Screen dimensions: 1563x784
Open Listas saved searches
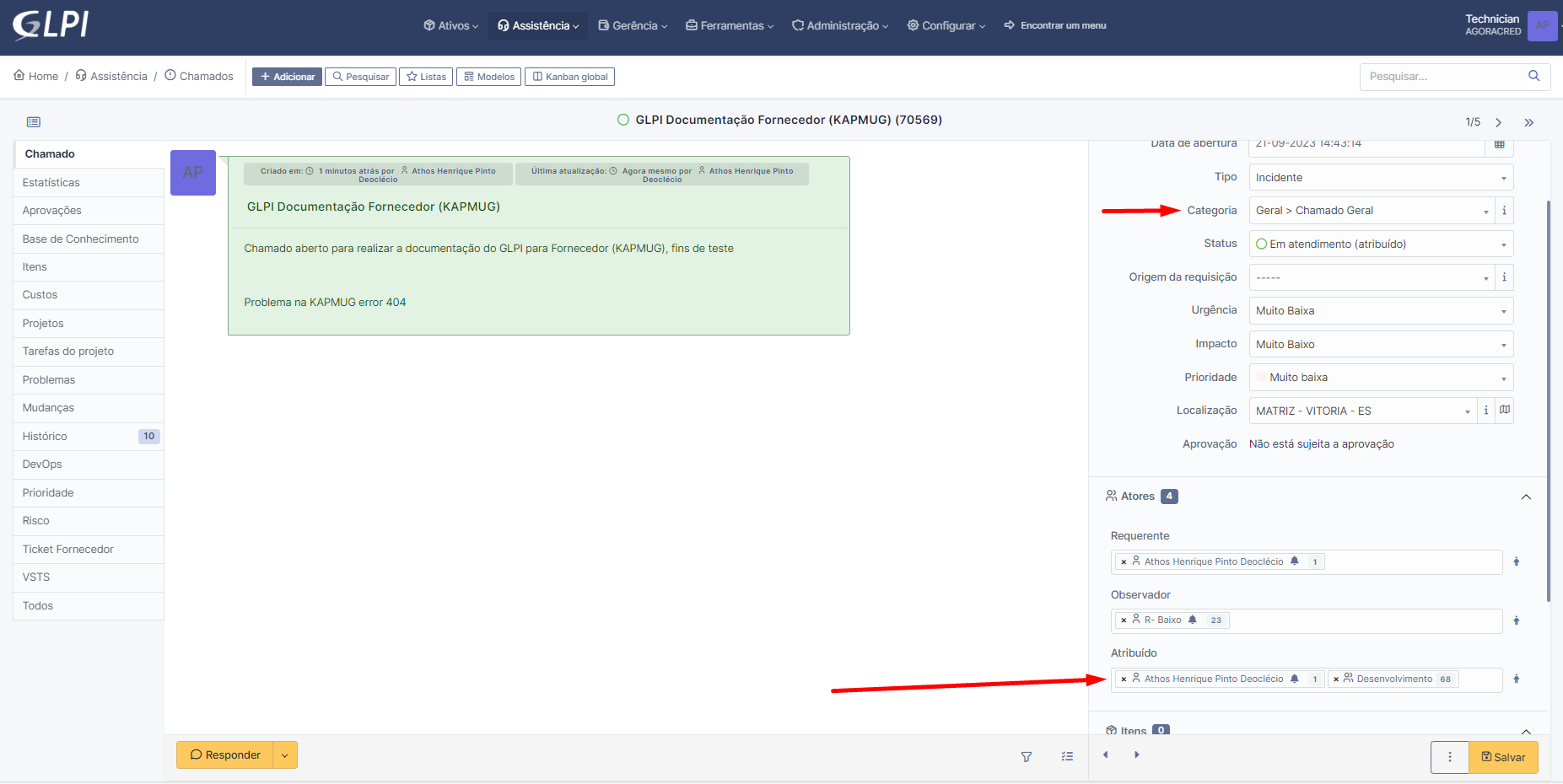[x=426, y=77]
